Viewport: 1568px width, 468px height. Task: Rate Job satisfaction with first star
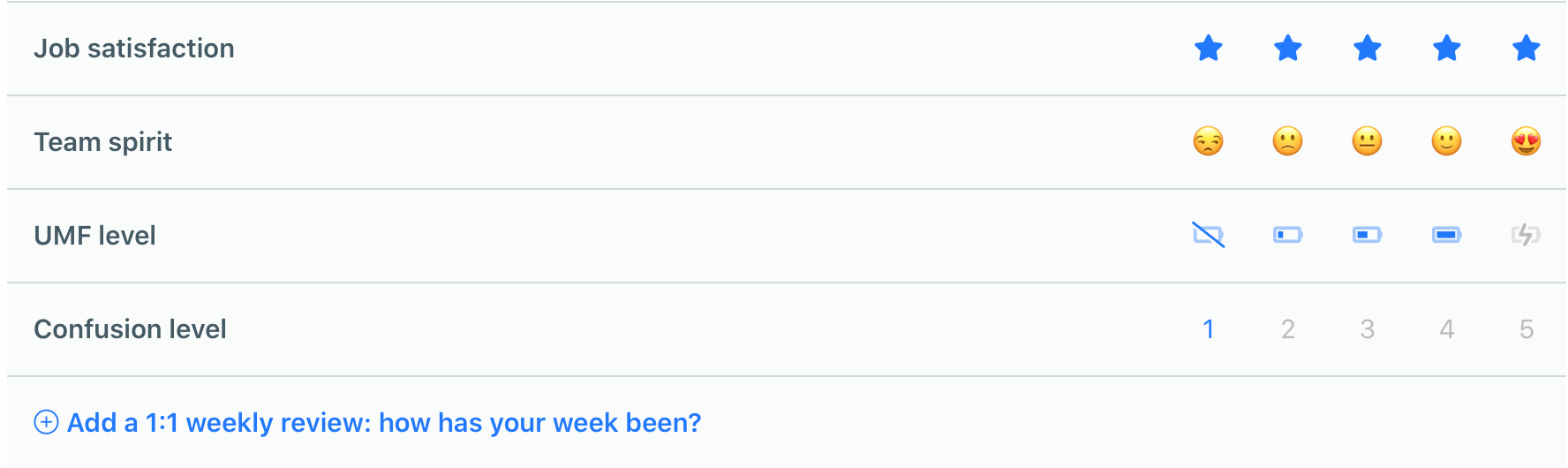click(1208, 48)
